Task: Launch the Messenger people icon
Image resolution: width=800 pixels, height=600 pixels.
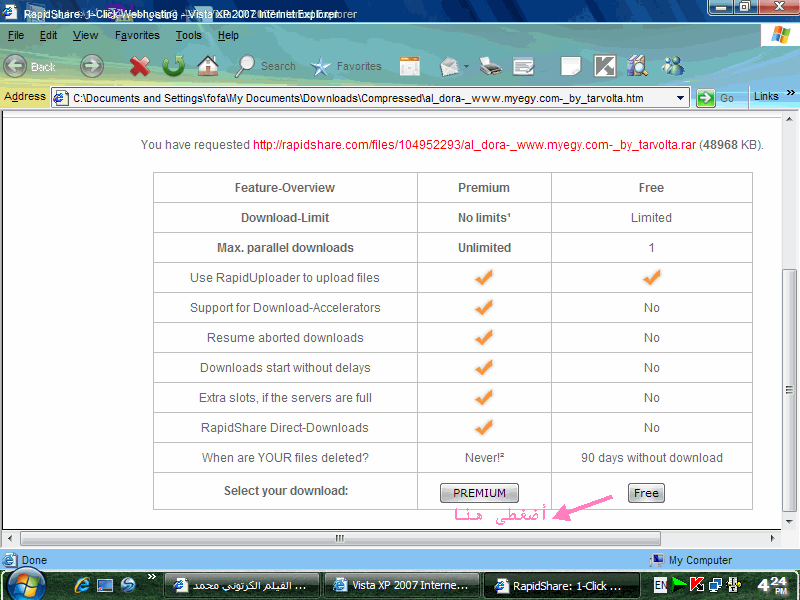Action: pyautogui.click(x=673, y=66)
